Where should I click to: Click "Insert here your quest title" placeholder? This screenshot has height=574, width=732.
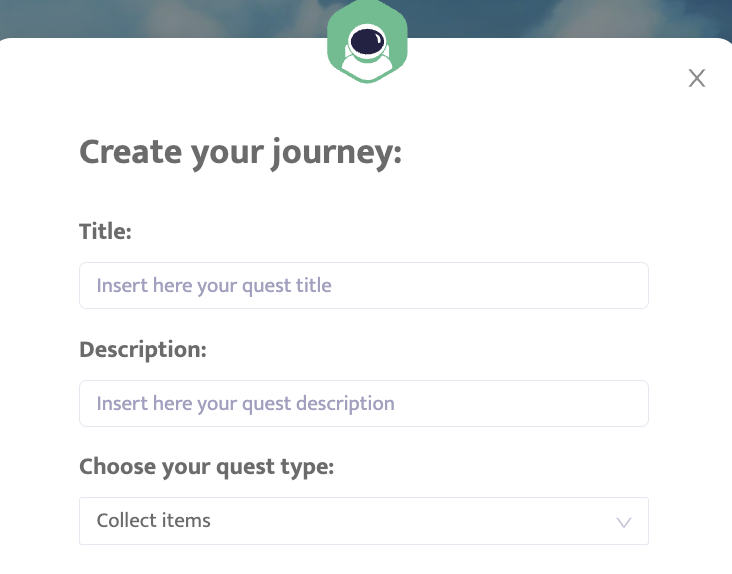(214, 285)
